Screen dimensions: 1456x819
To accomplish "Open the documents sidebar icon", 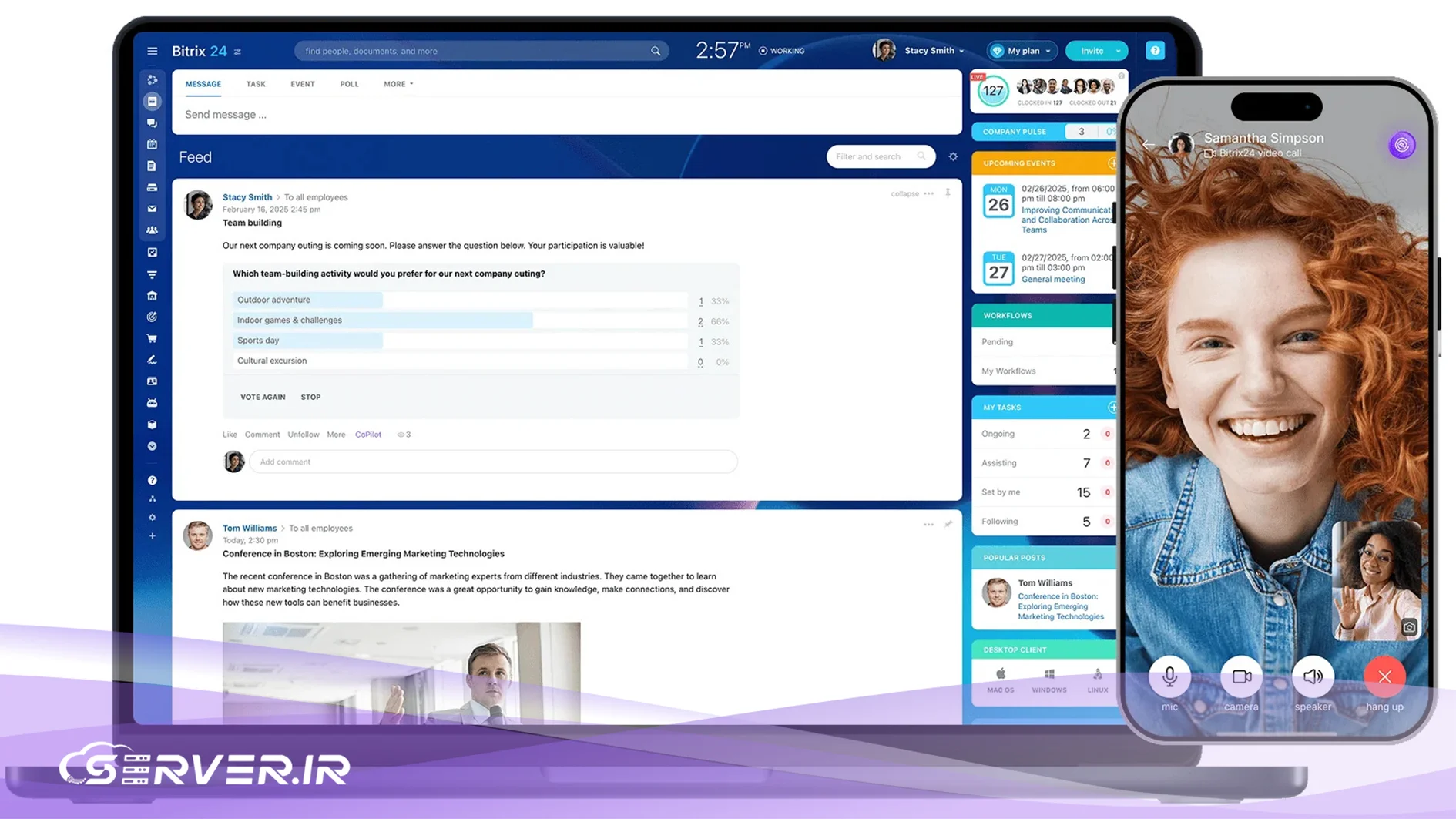I will coord(152,166).
